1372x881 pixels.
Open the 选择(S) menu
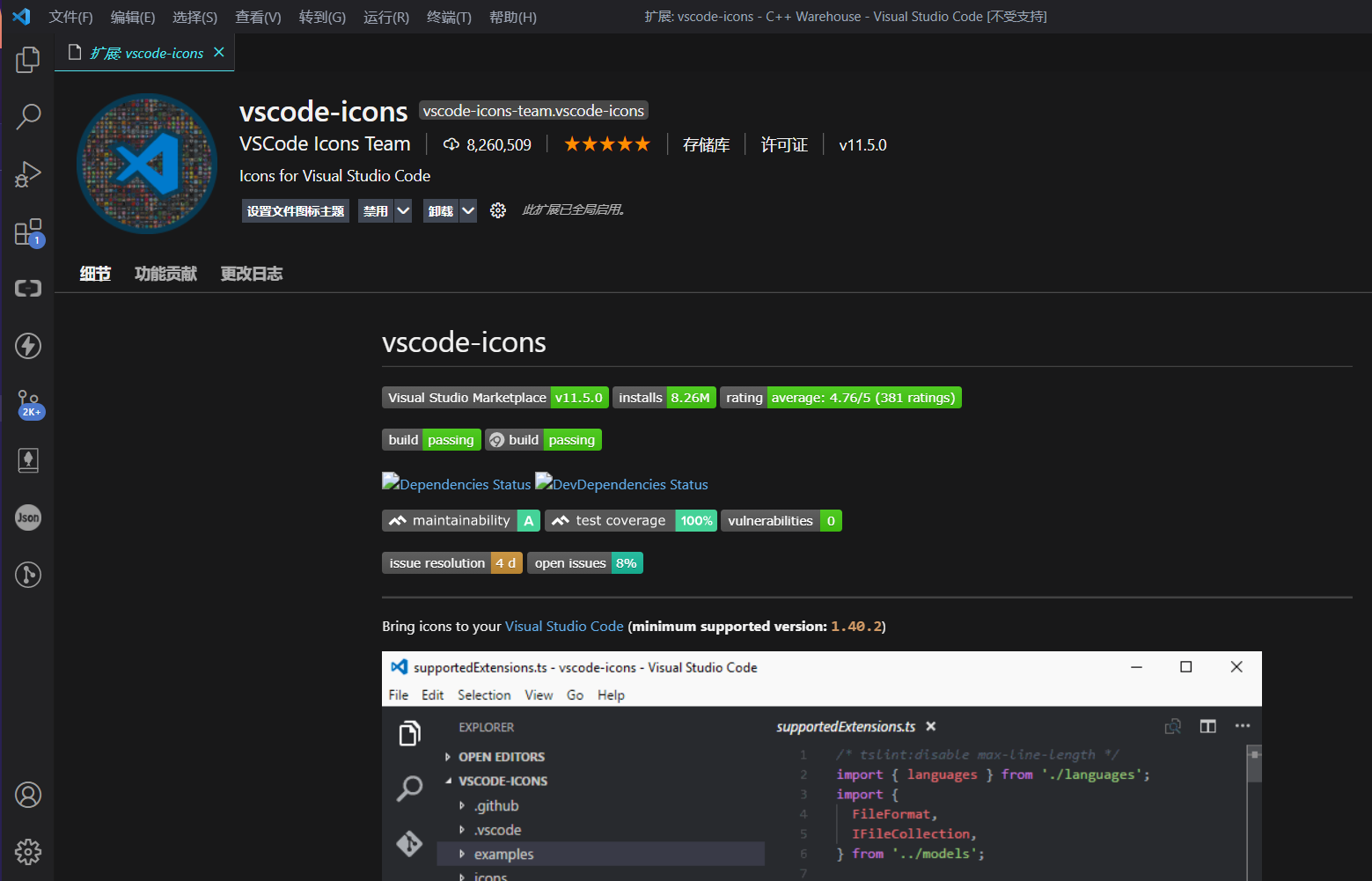(x=194, y=17)
